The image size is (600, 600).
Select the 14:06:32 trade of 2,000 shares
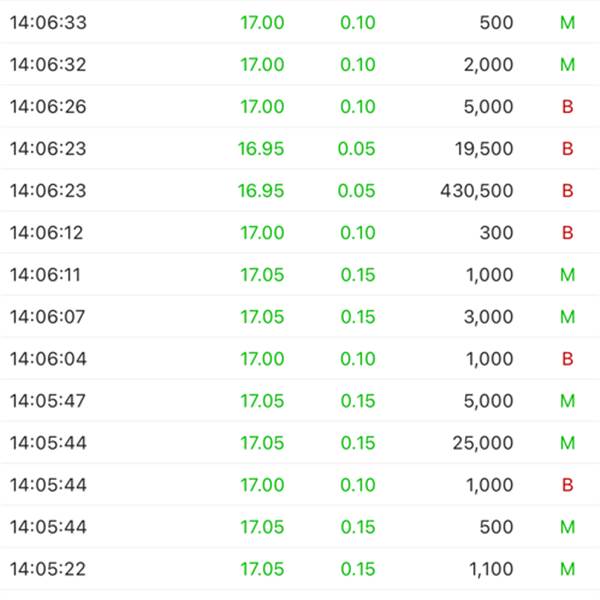point(300,64)
